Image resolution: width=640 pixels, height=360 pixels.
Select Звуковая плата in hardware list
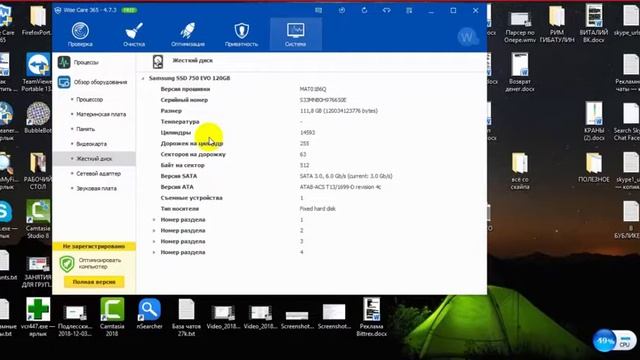[x=96, y=188]
